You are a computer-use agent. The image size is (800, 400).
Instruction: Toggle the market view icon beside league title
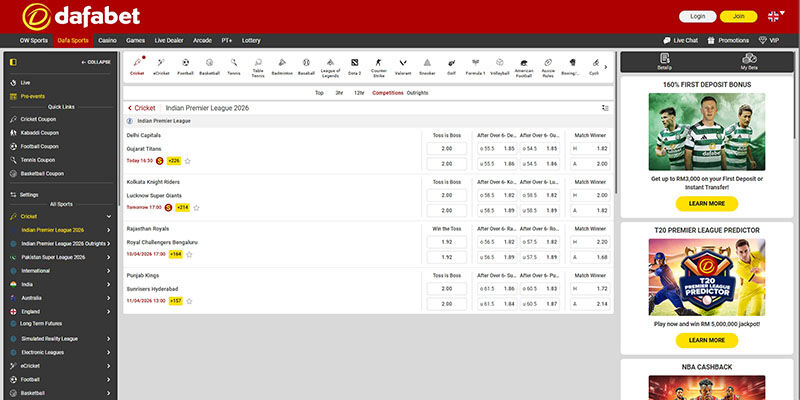click(605, 108)
